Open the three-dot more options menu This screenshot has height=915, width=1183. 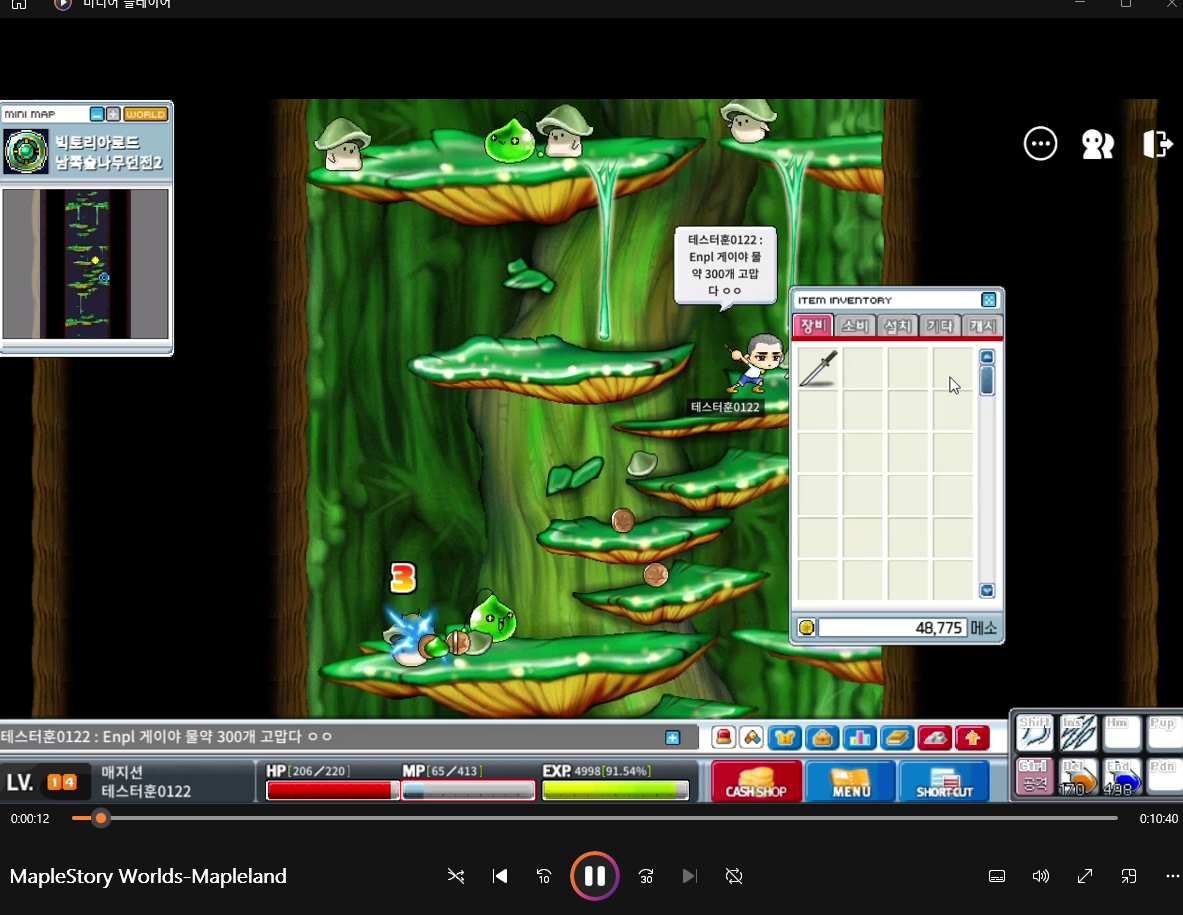[x=1040, y=144]
